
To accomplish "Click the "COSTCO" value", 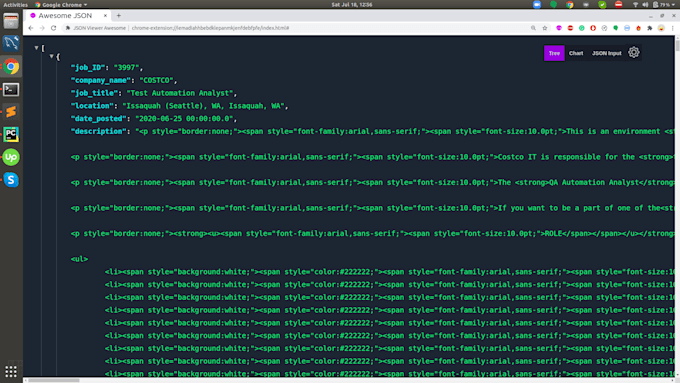I will click(156, 80).
